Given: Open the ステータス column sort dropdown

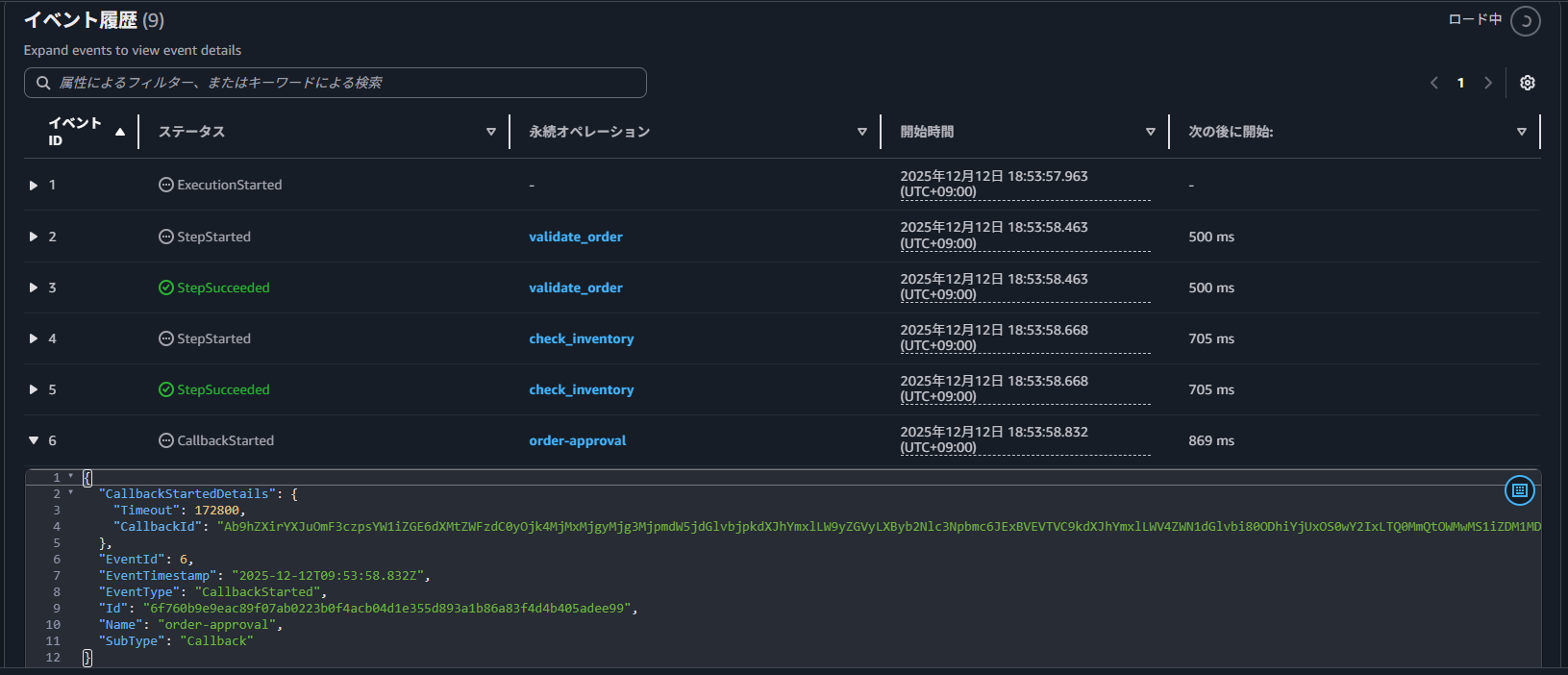Looking at the screenshot, I should (490, 132).
